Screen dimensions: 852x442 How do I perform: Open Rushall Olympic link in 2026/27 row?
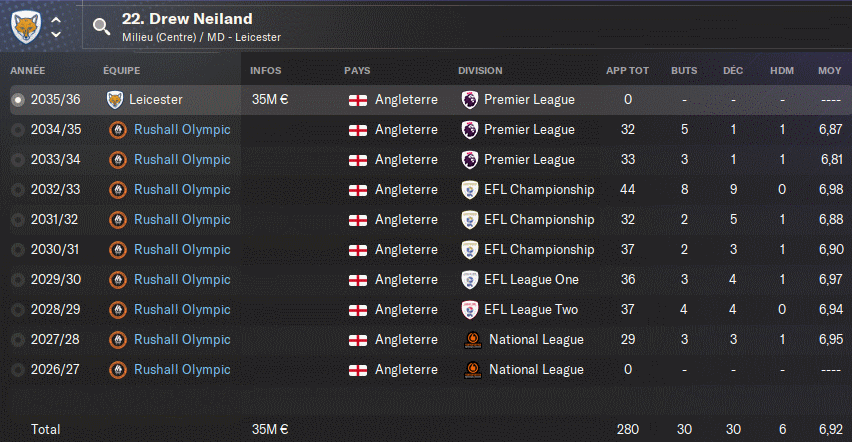point(182,370)
